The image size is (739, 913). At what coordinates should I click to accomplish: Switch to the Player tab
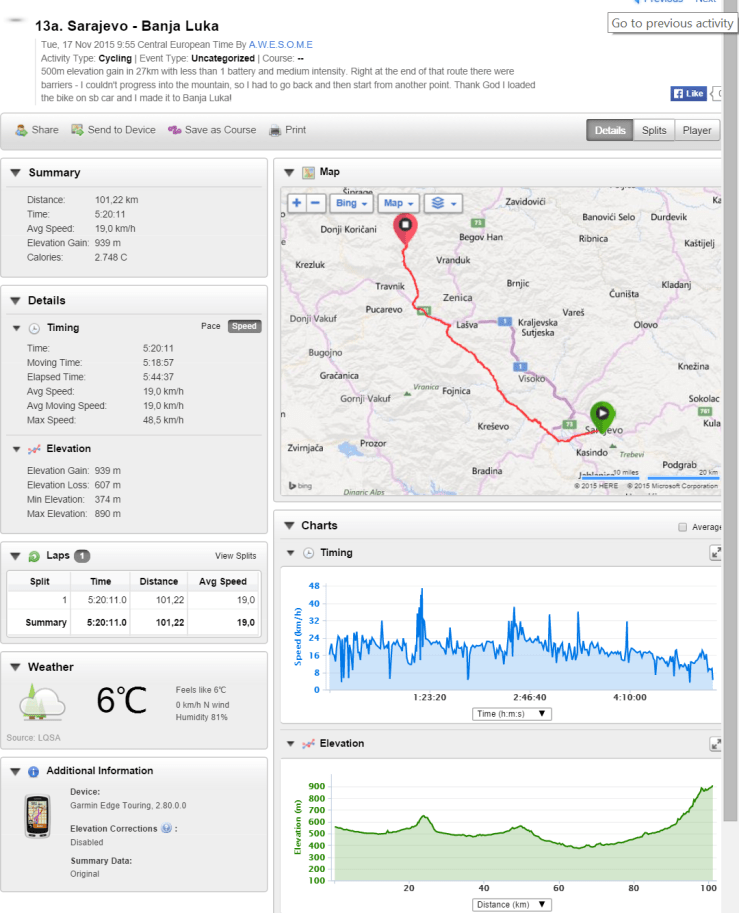coord(697,130)
